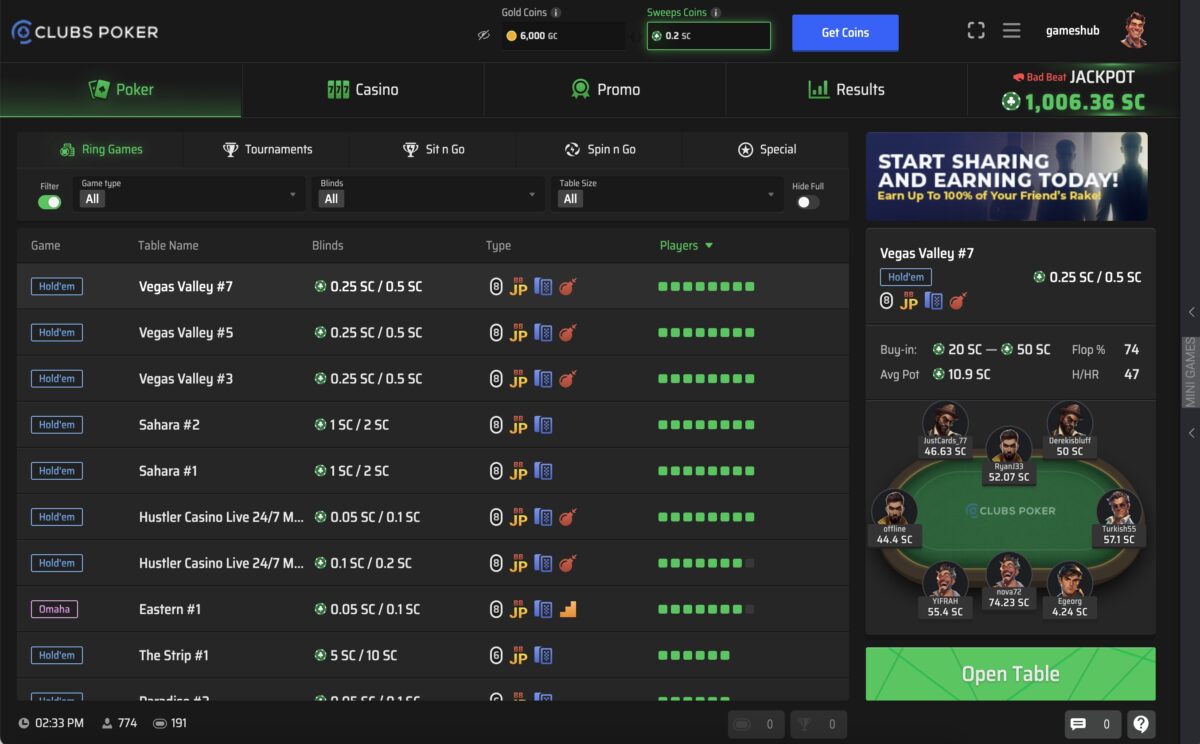Select the Eastern #1 Omaha table

pyautogui.click(x=433, y=609)
